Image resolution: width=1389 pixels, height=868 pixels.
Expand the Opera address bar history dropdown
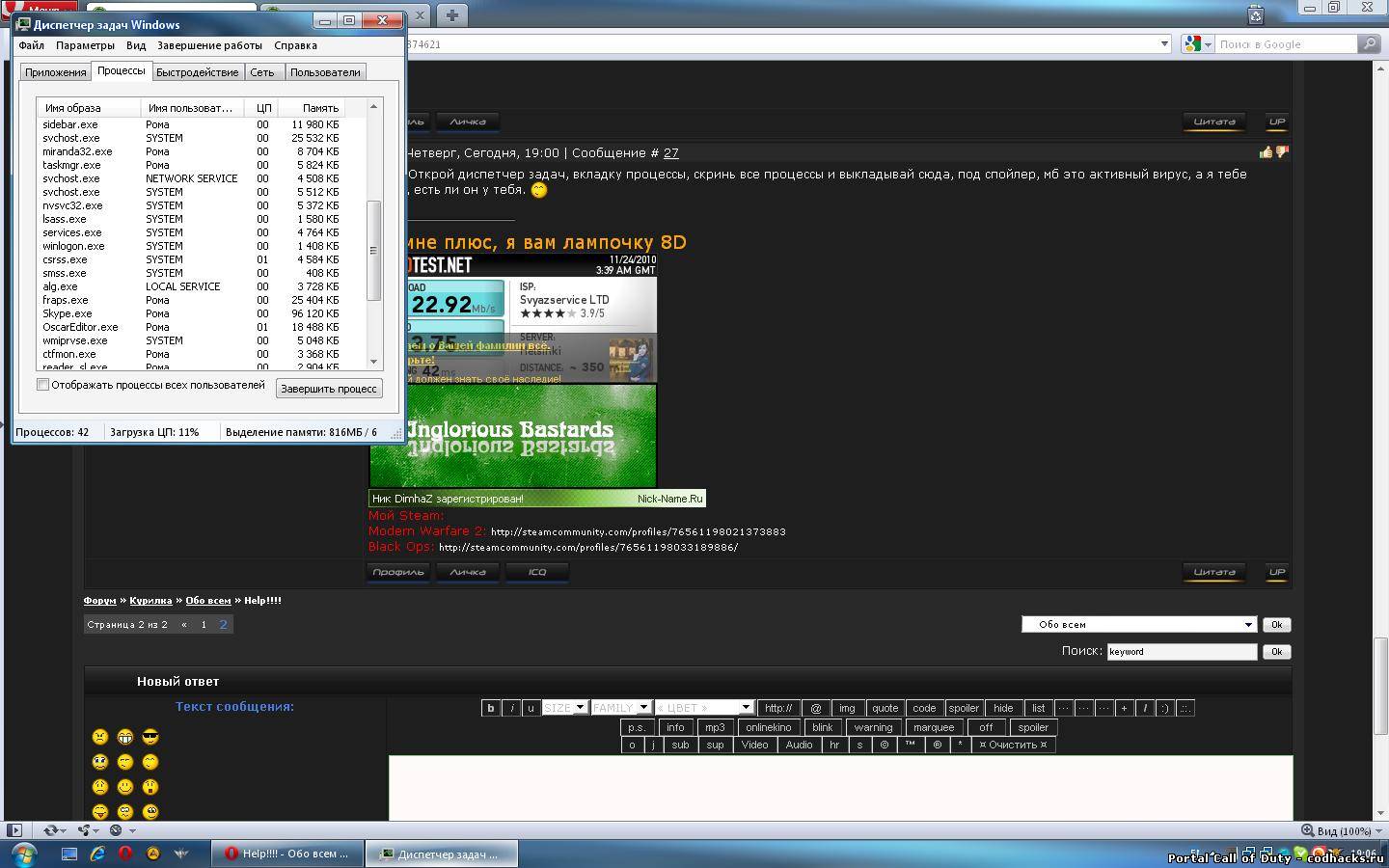(1164, 43)
